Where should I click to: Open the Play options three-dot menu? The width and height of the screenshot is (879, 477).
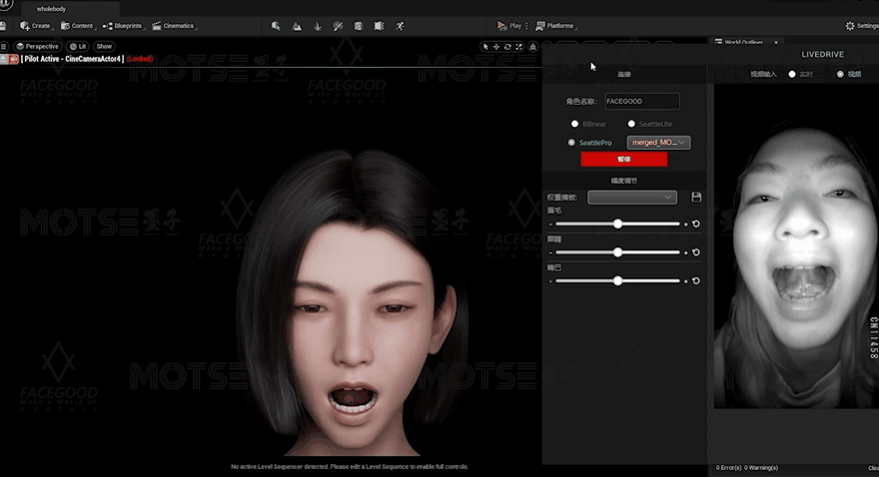pyautogui.click(x=526, y=26)
